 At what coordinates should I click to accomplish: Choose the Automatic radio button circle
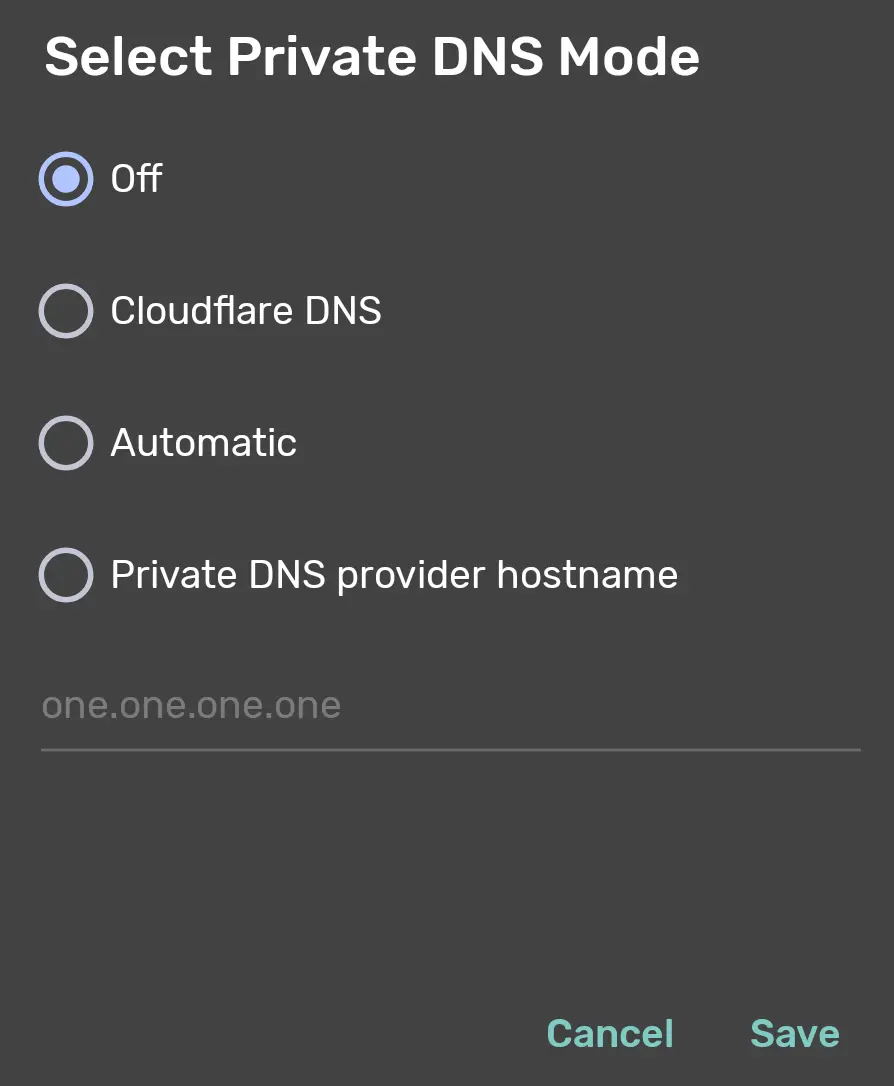point(66,443)
